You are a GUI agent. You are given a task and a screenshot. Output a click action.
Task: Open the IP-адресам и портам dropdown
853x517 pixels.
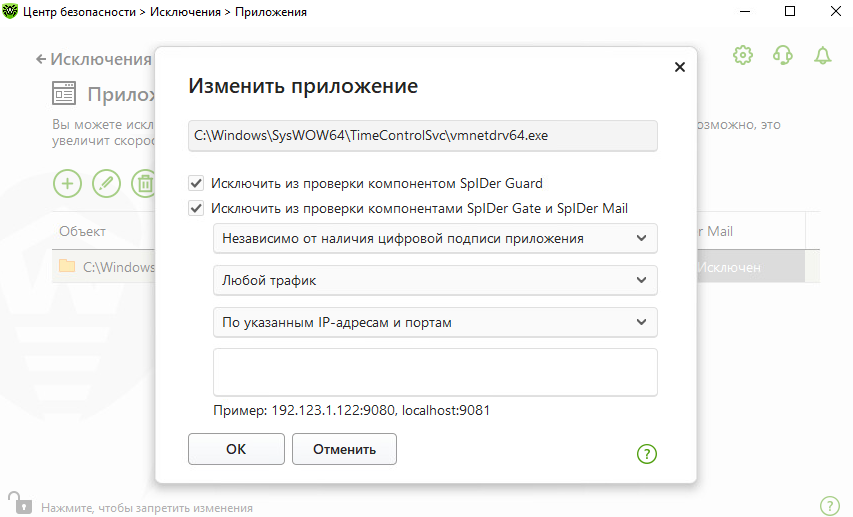tap(435, 322)
